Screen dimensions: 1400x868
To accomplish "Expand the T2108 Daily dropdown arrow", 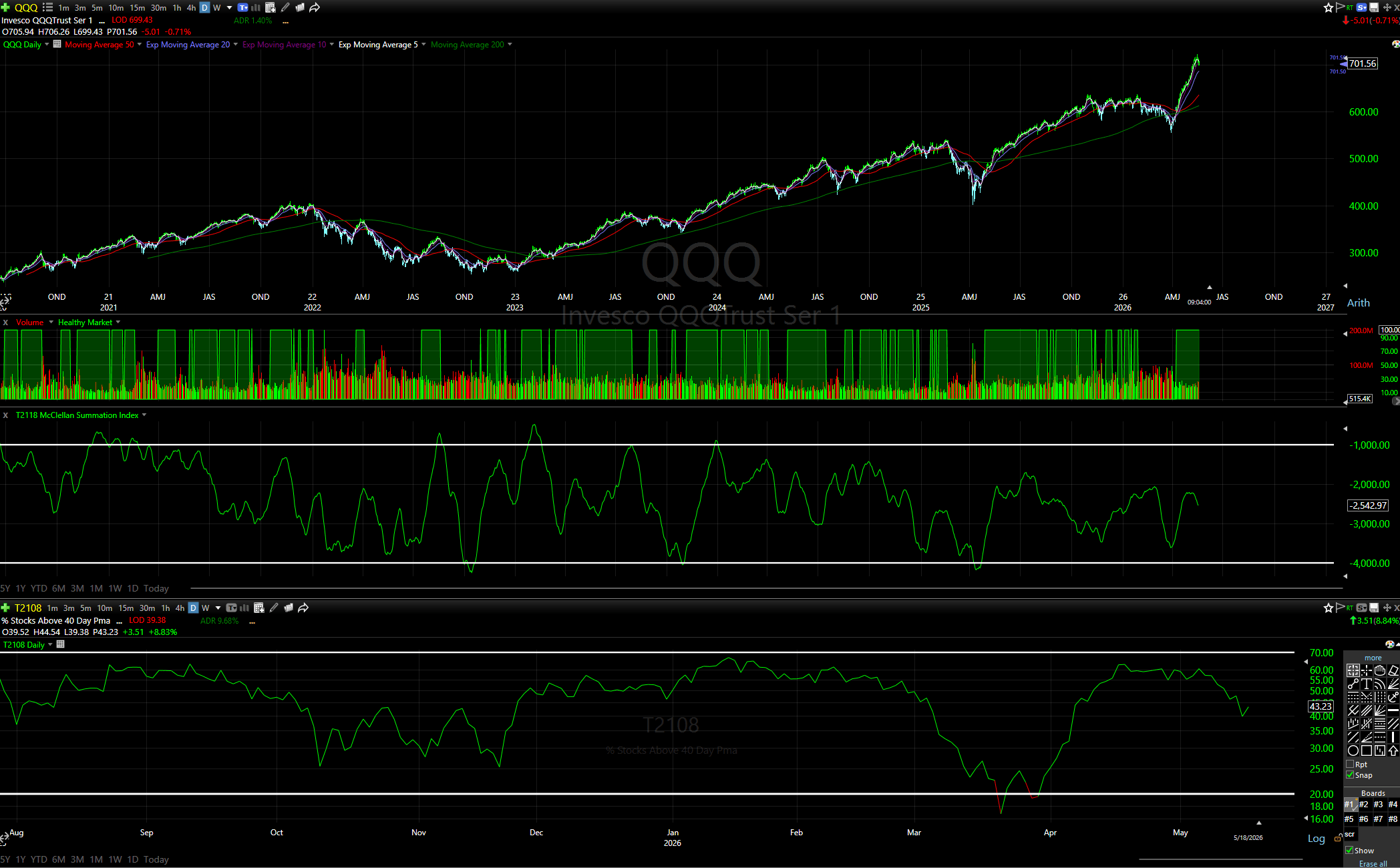I will (x=50, y=645).
